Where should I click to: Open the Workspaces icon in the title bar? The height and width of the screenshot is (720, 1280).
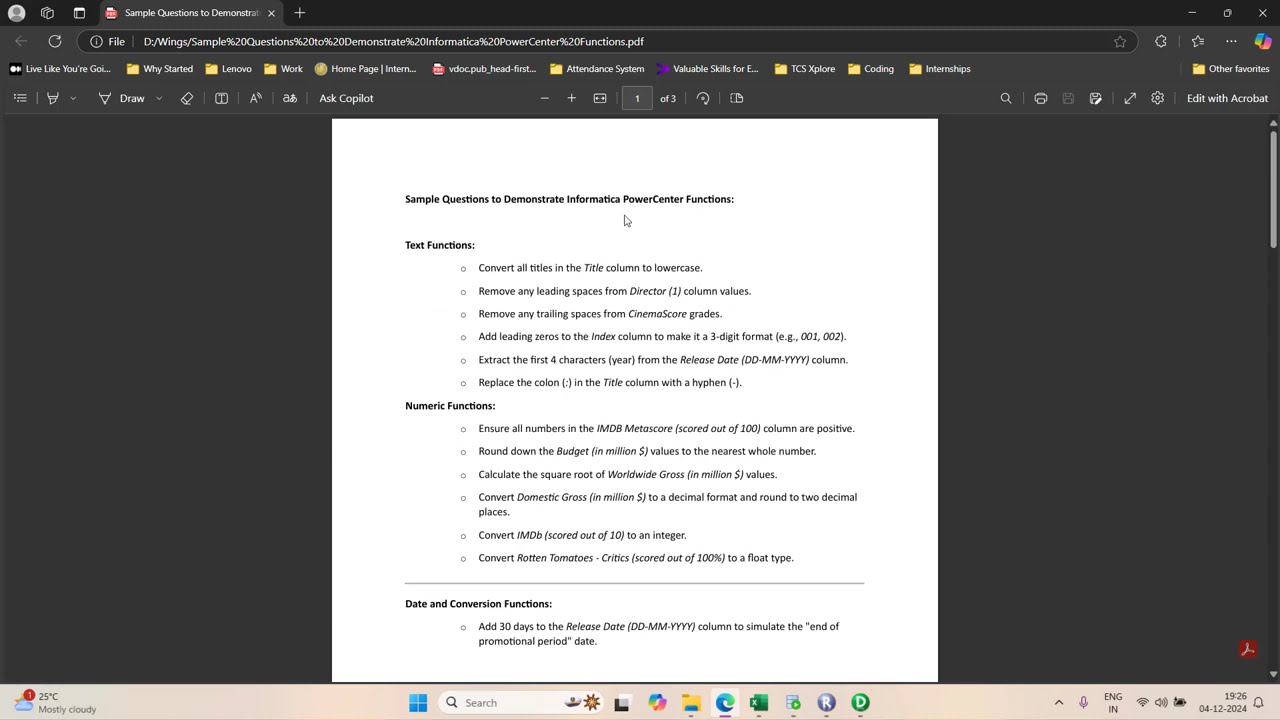point(47,13)
